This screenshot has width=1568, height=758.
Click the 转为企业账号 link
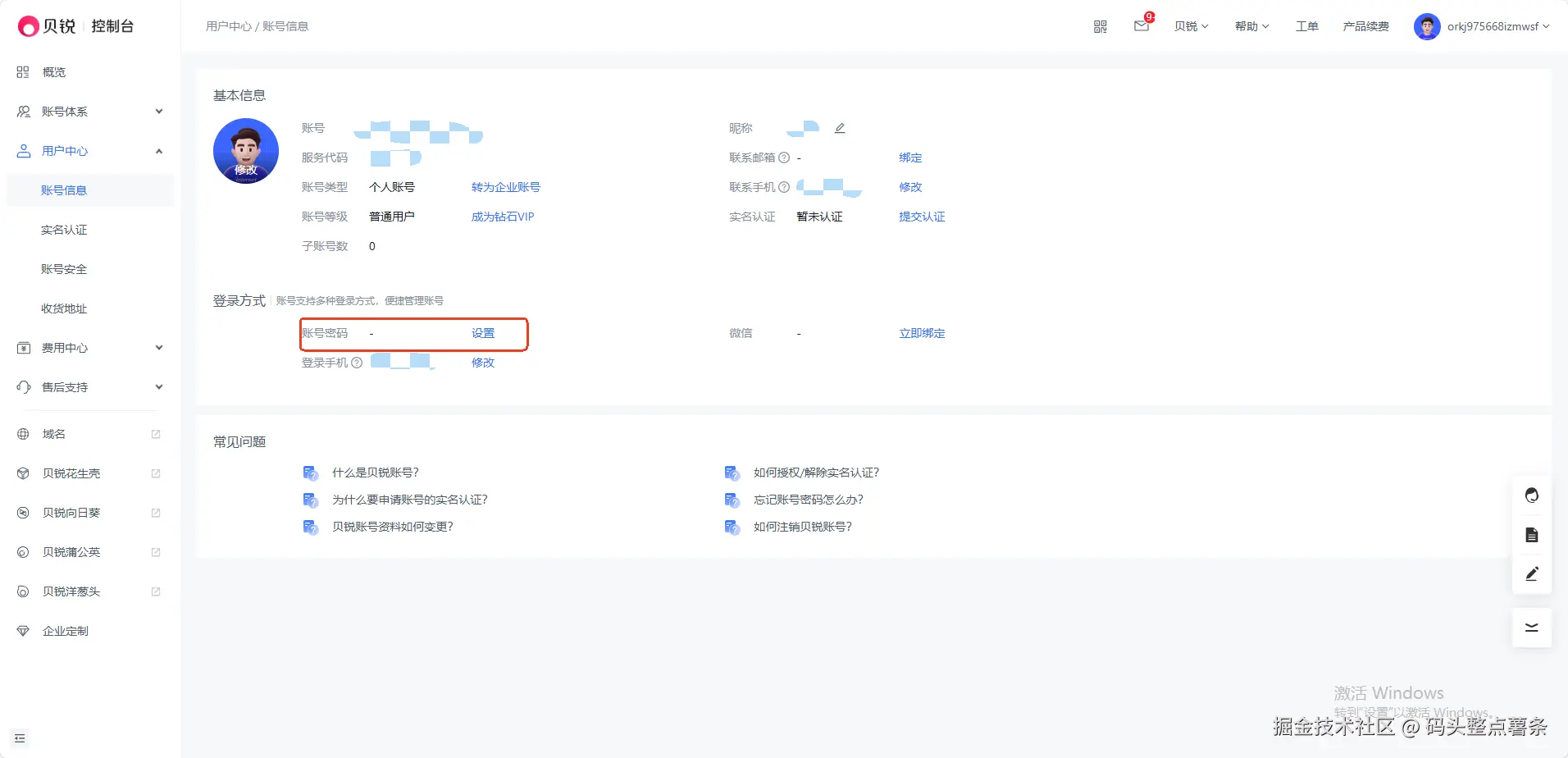(506, 187)
